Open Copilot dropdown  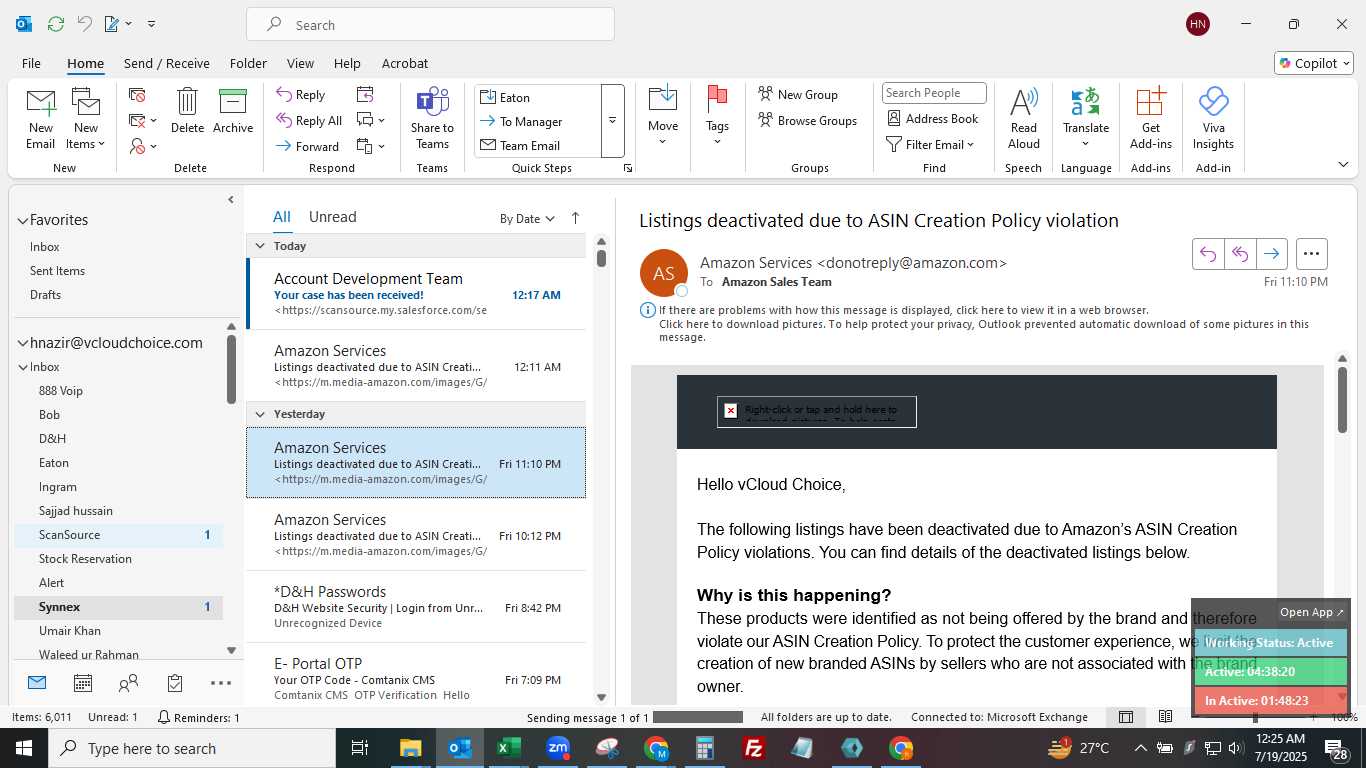point(1314,63)
